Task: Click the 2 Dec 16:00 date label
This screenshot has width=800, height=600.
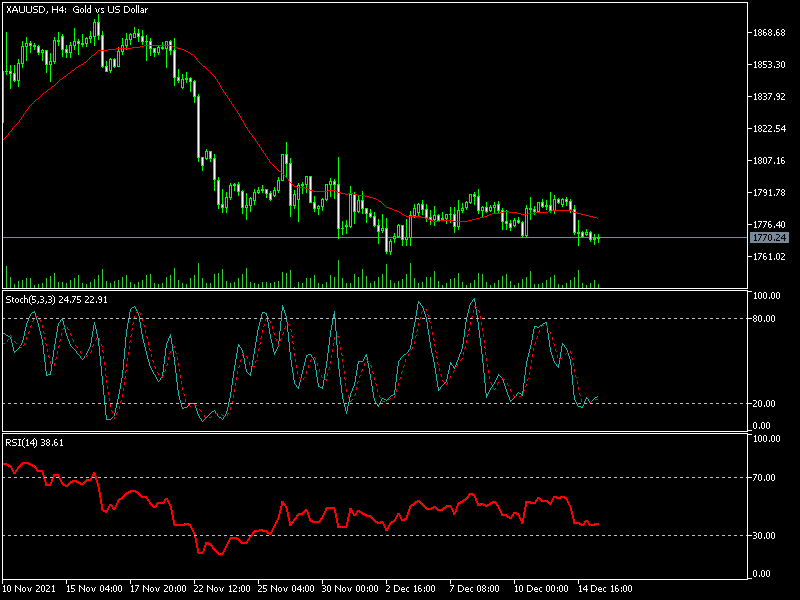Action: (x=411, y=589)
